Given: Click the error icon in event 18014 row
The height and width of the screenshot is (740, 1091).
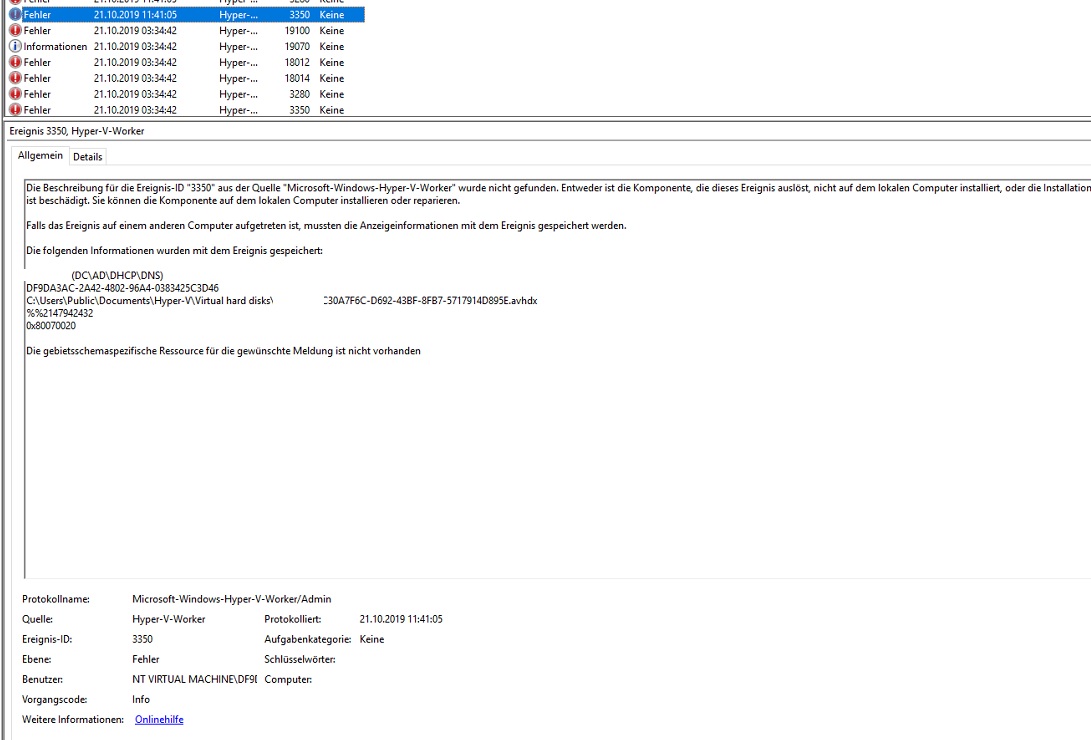Looking at the screenshot, I should click(x=15, y=79).
